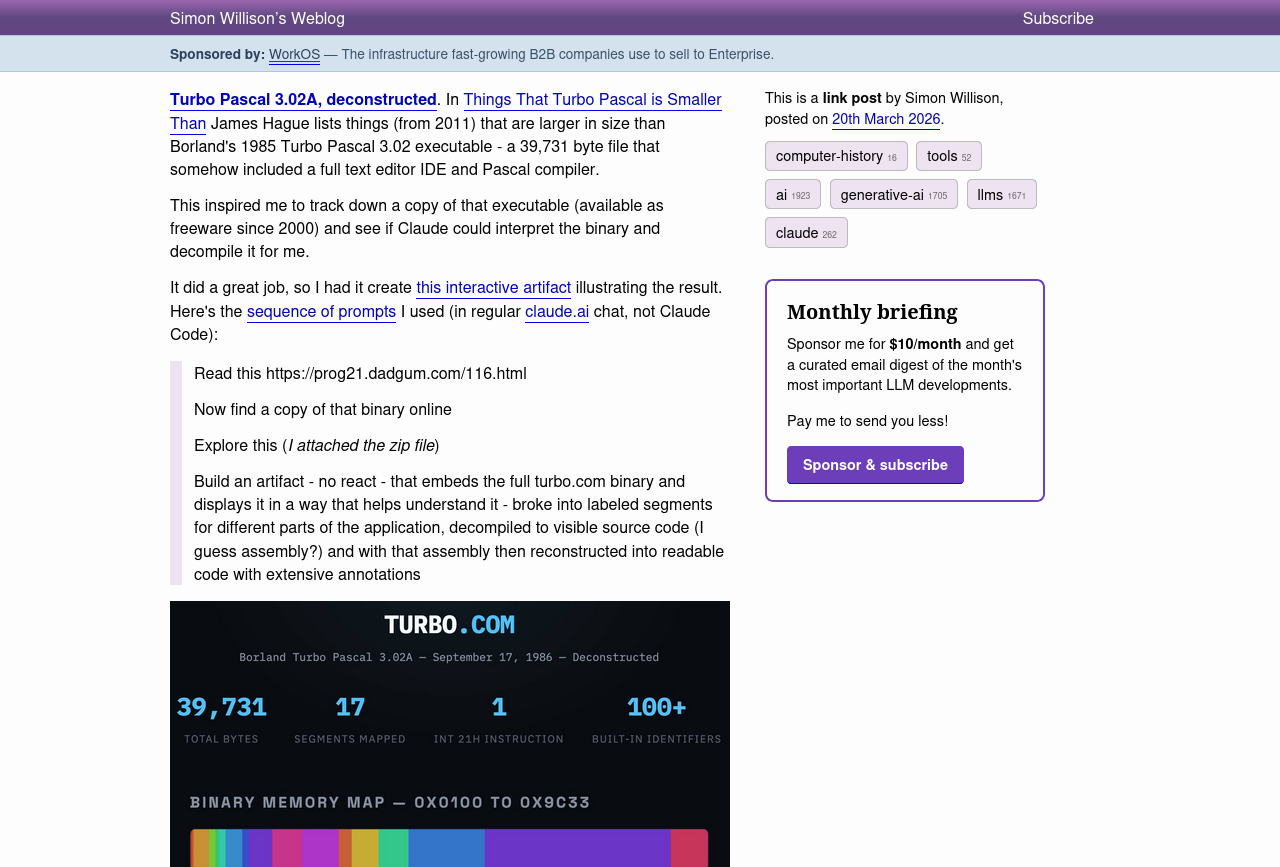Image resolution: width=1280 pixels, height=867 pixels.
Task: Click the Subscribe link in header
Action: tap(1057, 18)
